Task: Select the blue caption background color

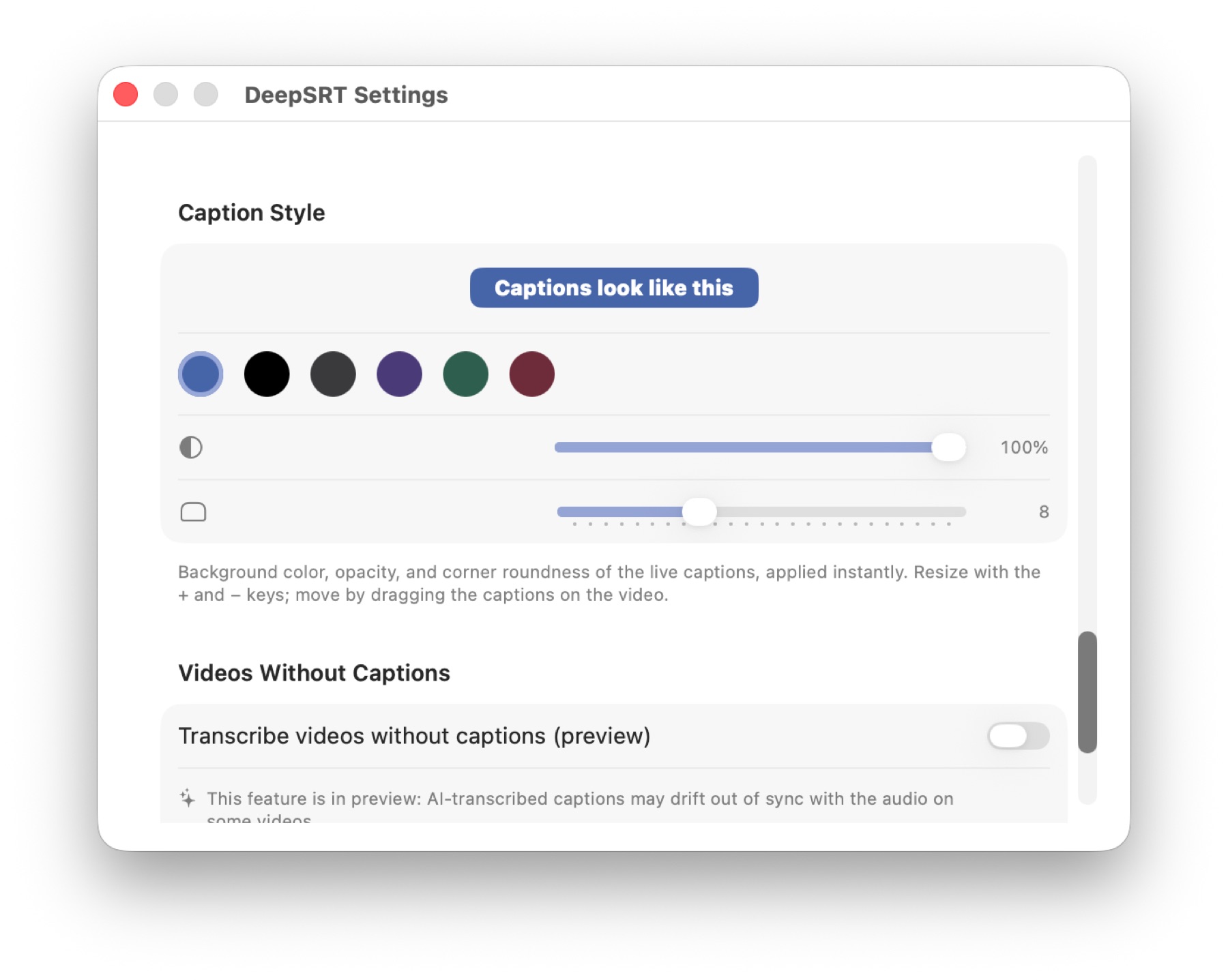Action: point(201,374)
